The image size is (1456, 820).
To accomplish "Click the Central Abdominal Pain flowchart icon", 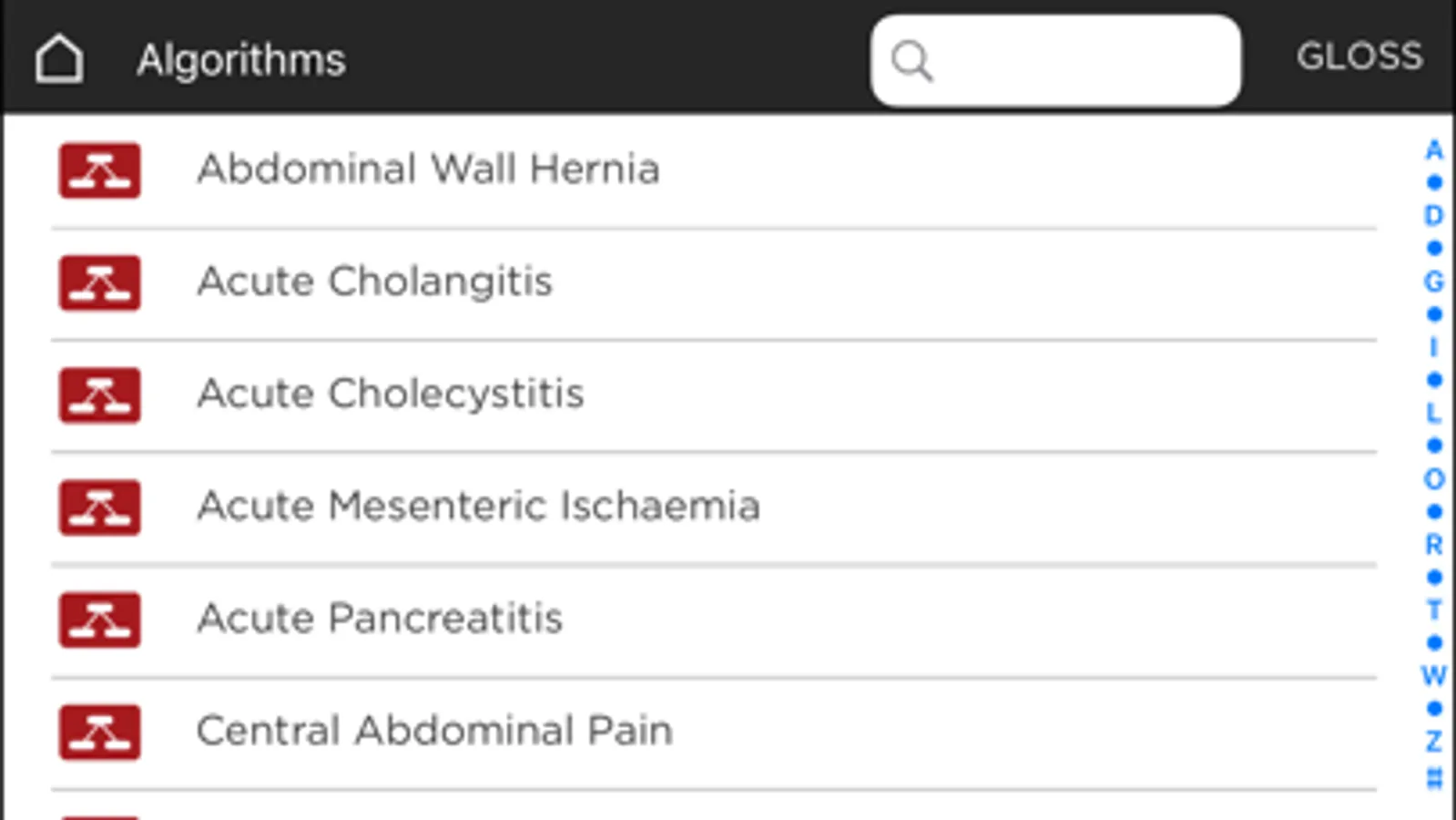I will [x=100, y=732].
